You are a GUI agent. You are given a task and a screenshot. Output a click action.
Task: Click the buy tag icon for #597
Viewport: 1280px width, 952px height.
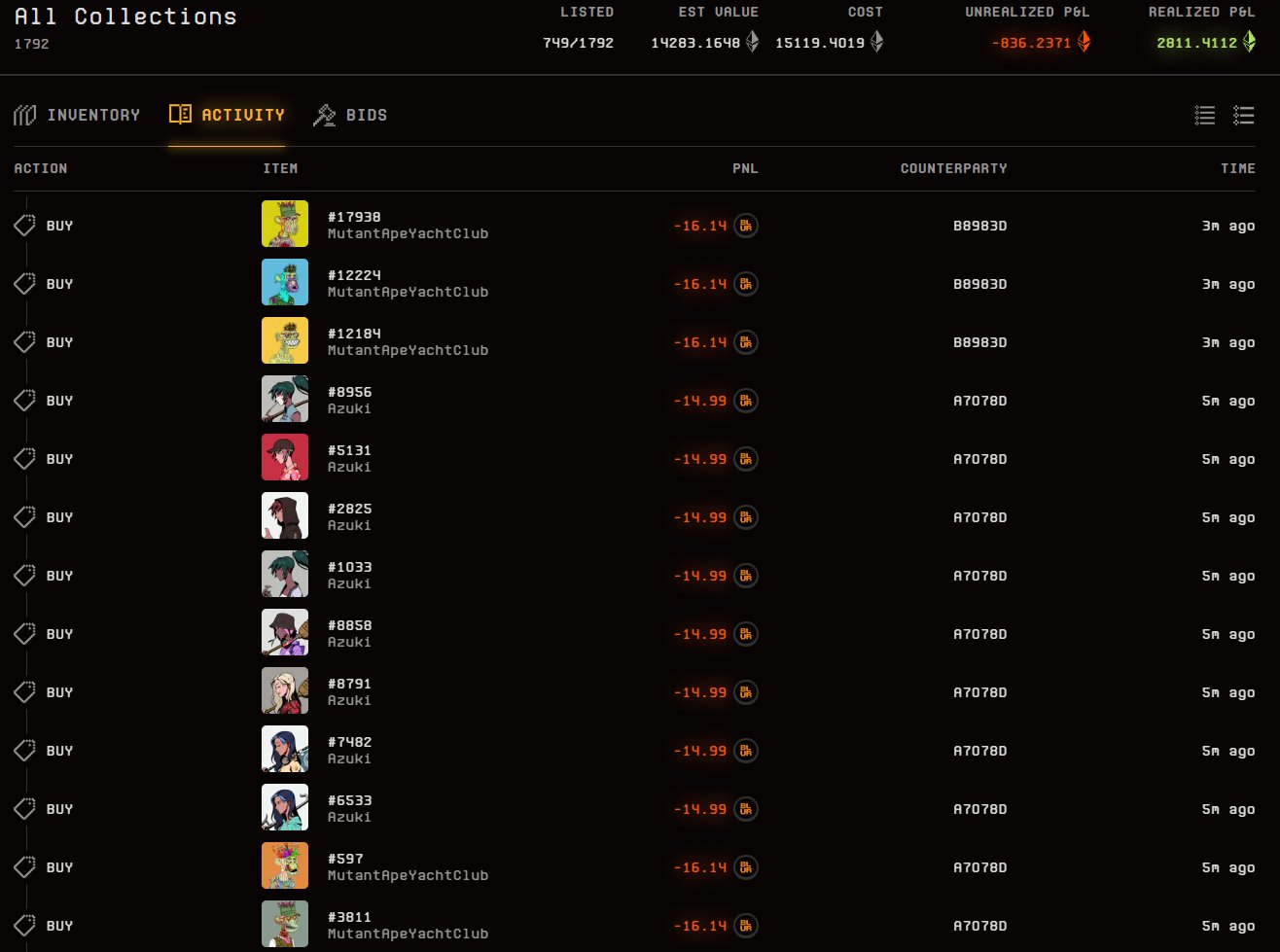pos(24,867)
